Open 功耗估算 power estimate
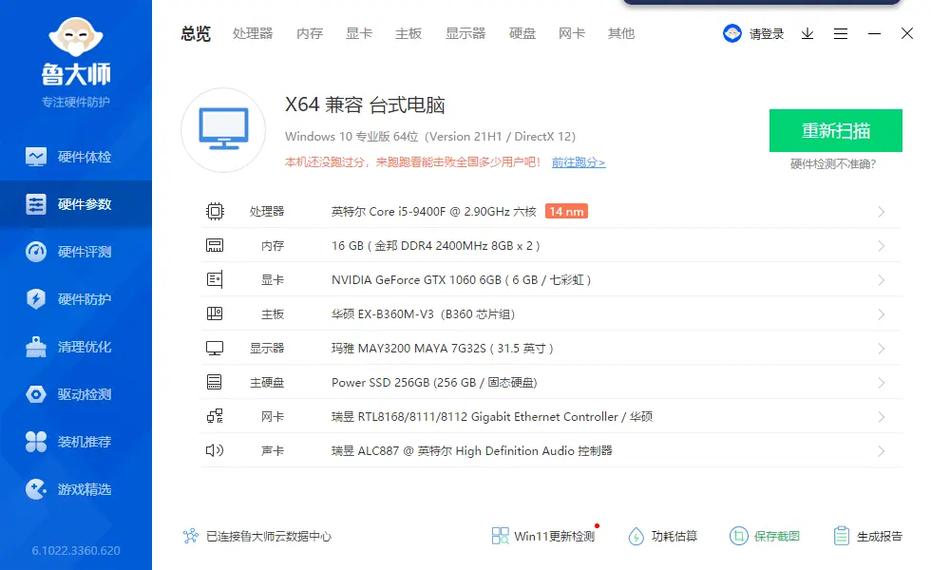The height and width of the screenshot is (570, 931). click(662, 536)
